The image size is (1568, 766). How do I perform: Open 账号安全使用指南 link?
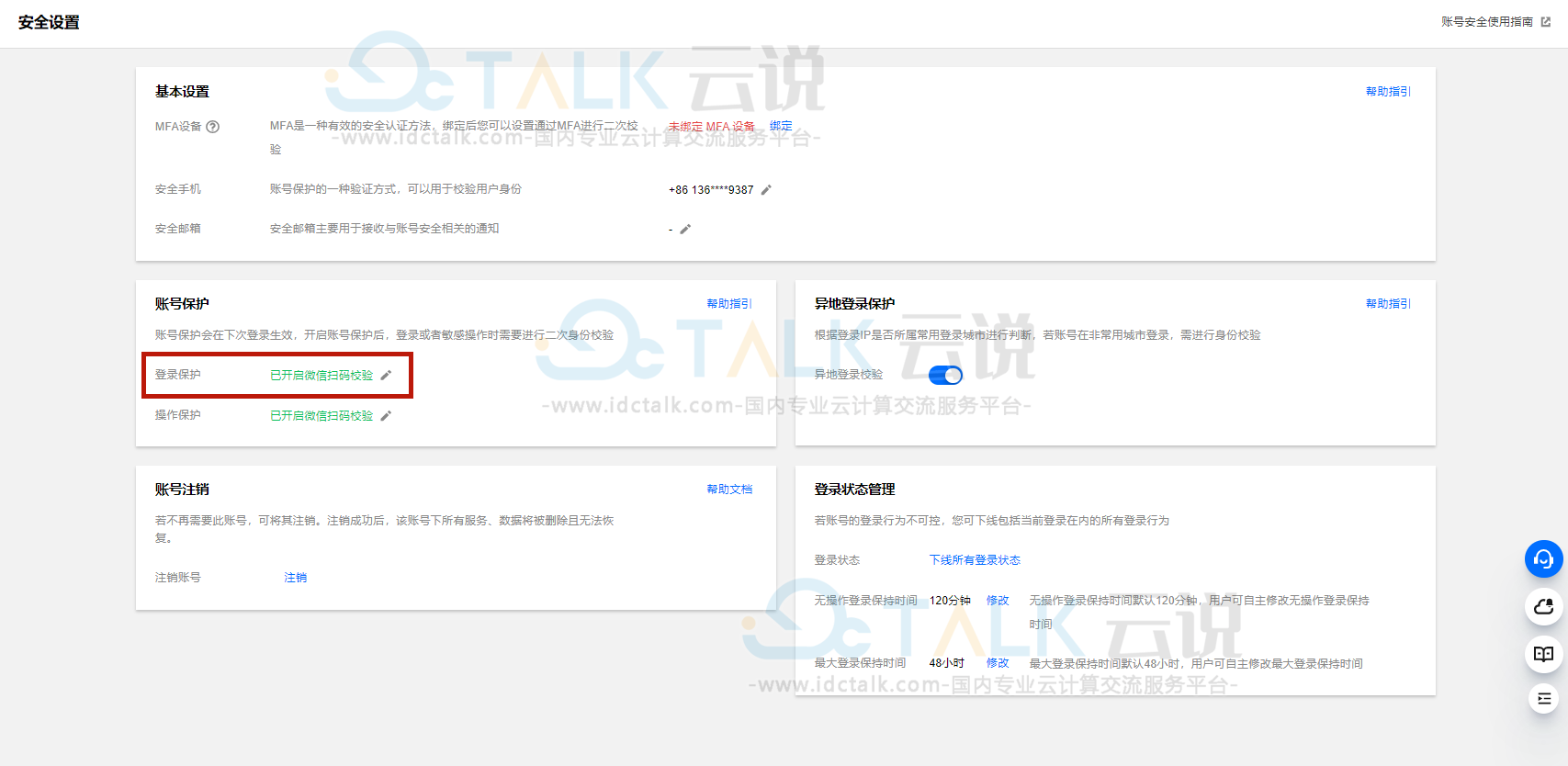(1487, 22)
